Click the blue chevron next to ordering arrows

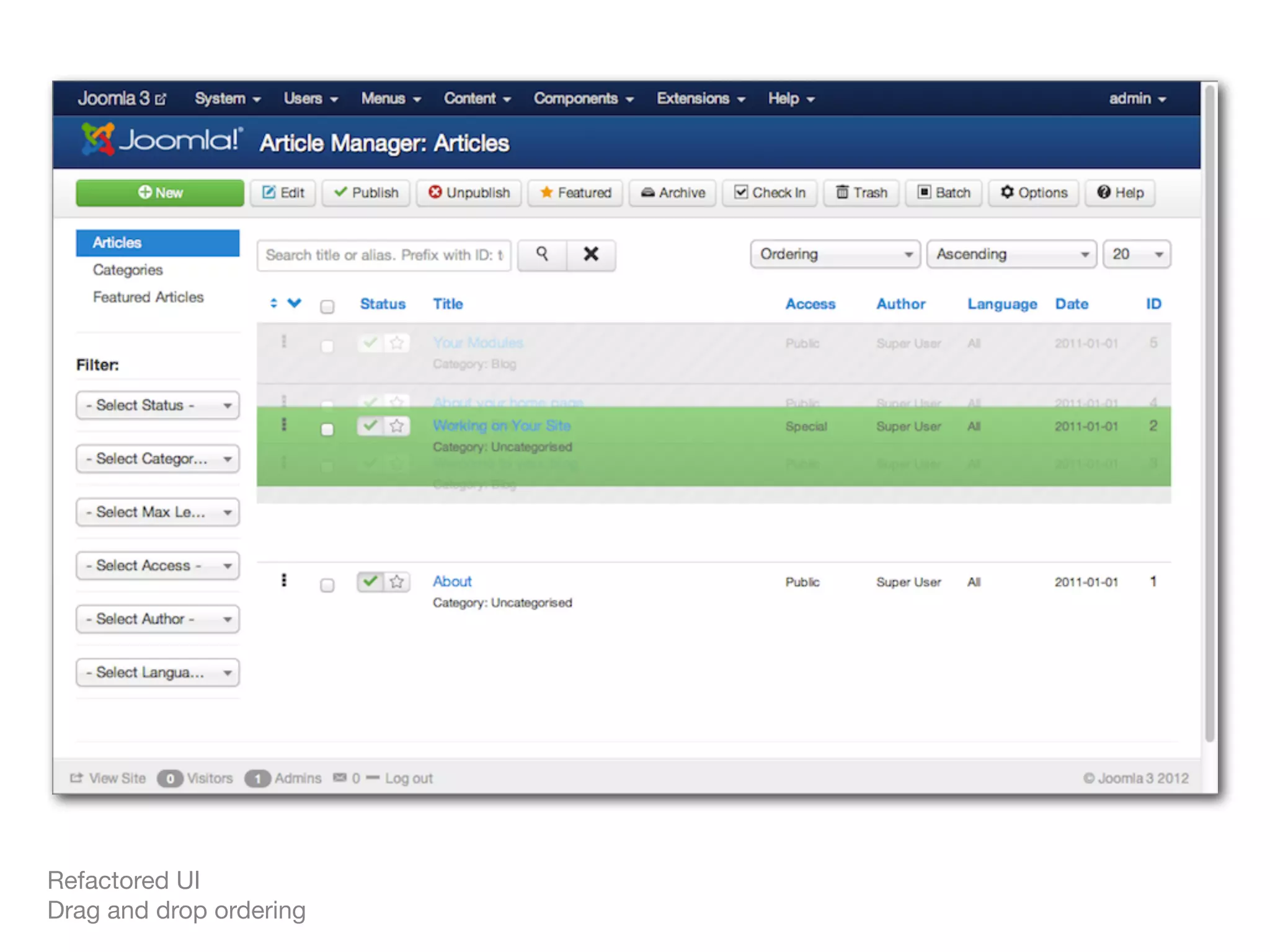[x=295, y=303]
